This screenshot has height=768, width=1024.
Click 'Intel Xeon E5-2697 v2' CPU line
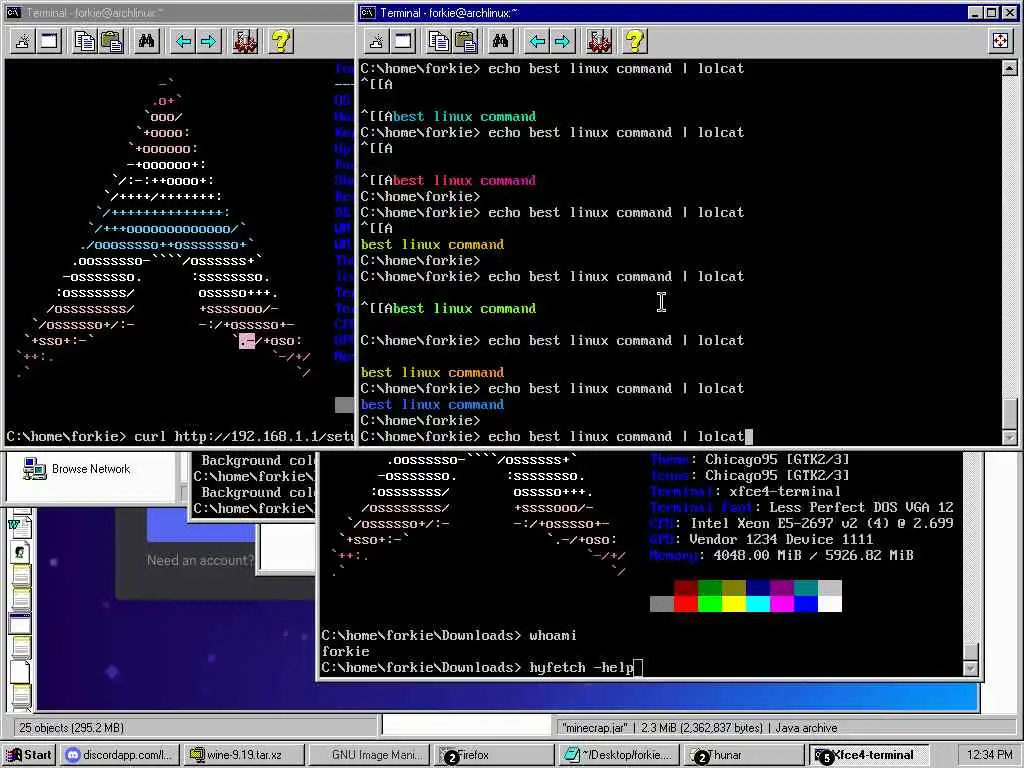tap(801, 523)
